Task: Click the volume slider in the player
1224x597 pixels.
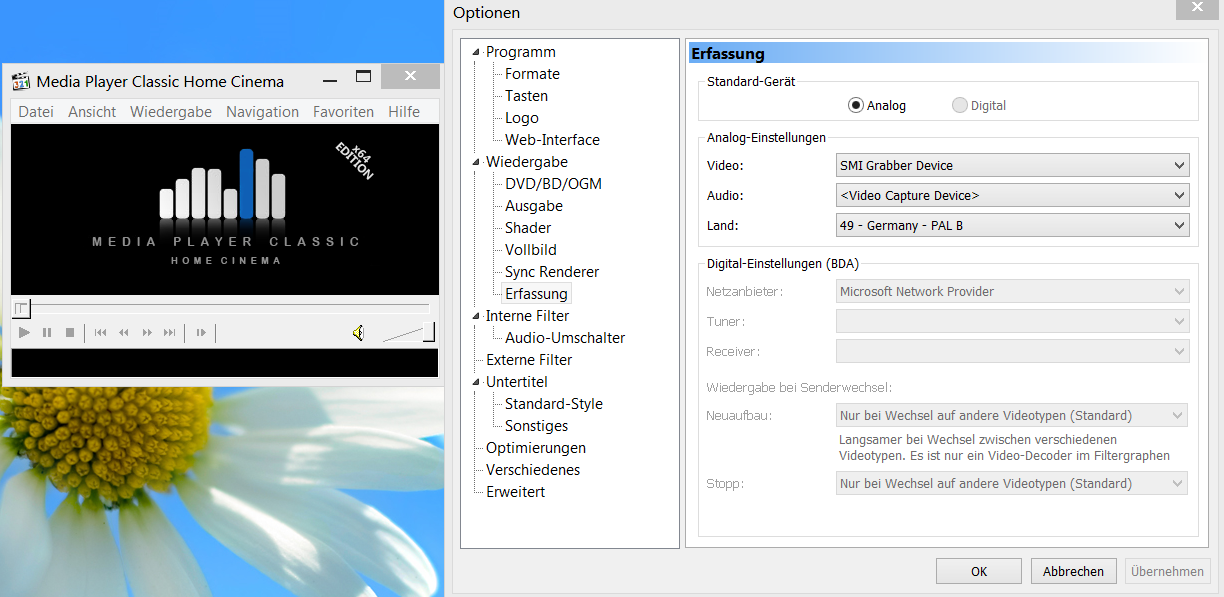Action: 408,332
